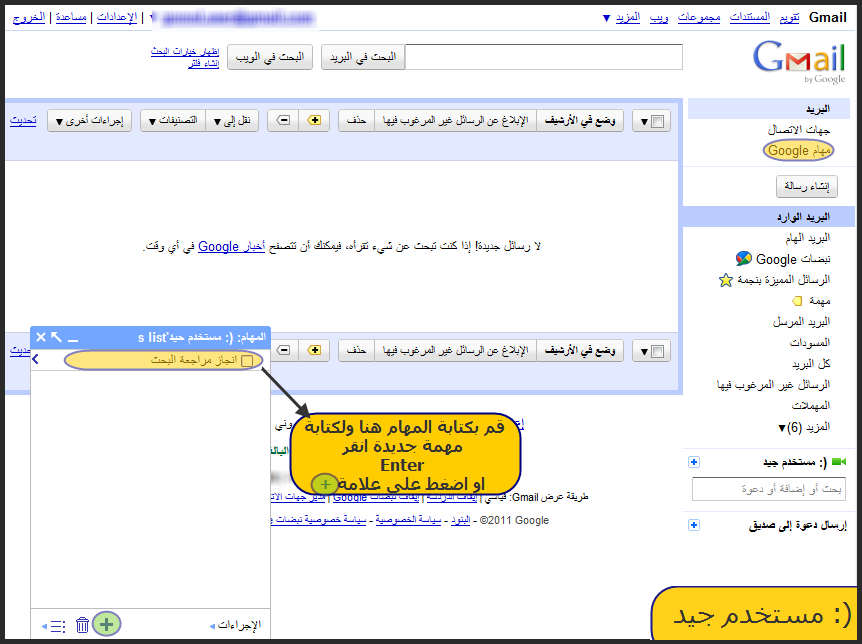
Task: Click وضع في الأرشيف in top toolbar
Action: coord(580,120)
